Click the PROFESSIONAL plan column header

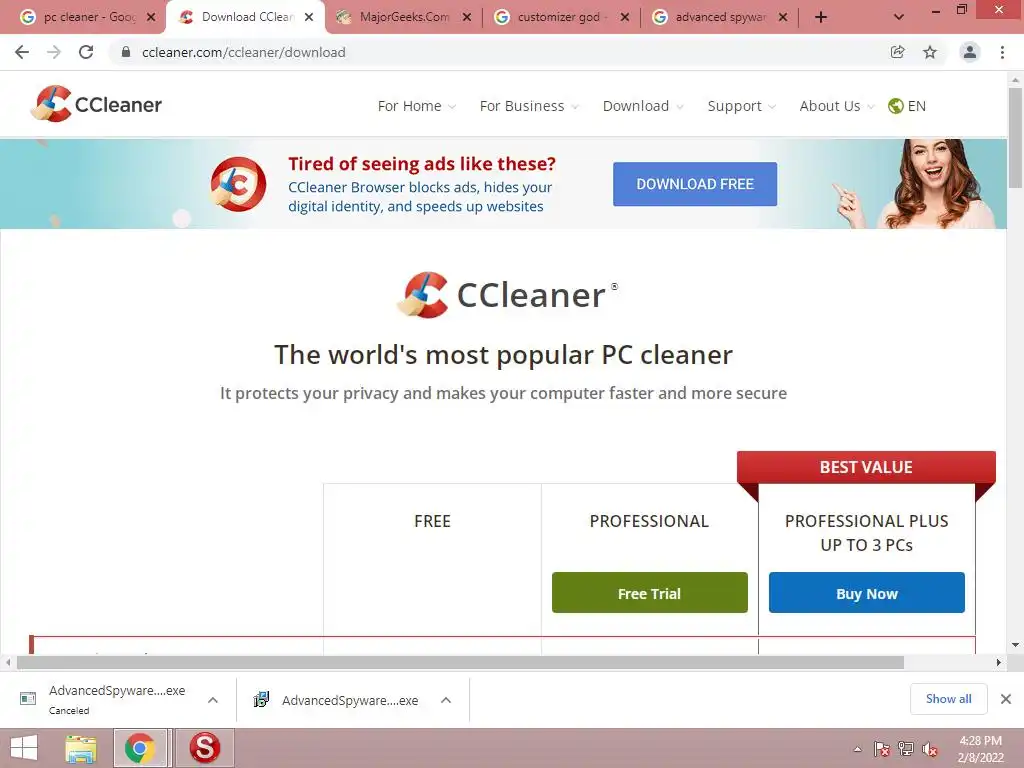pos(649,521)
